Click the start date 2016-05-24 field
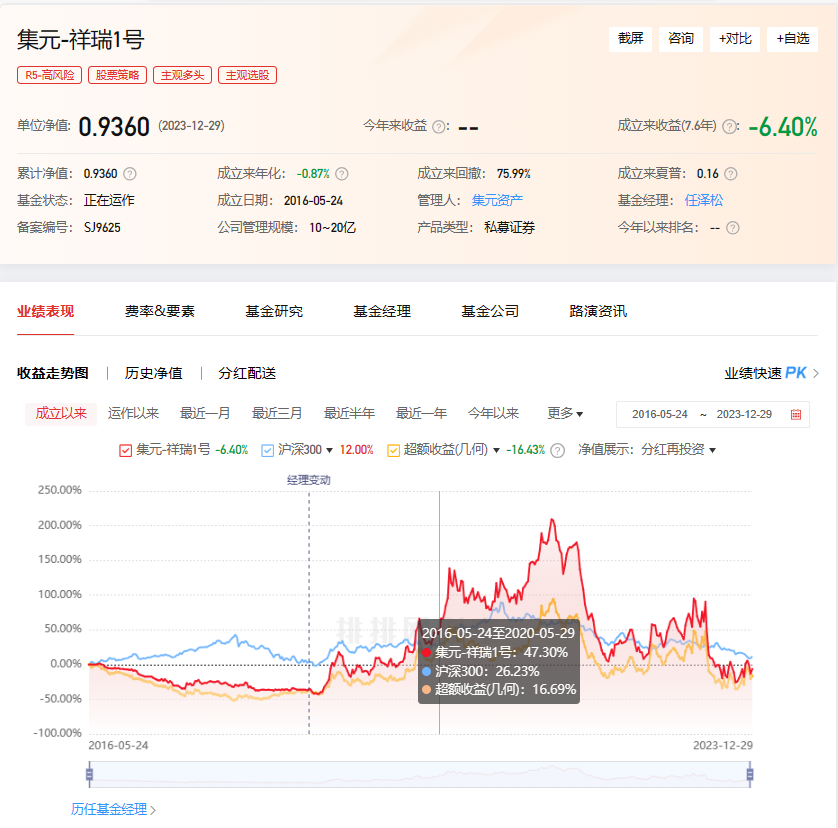The image size is (838, 828). [x=659, y=414]
